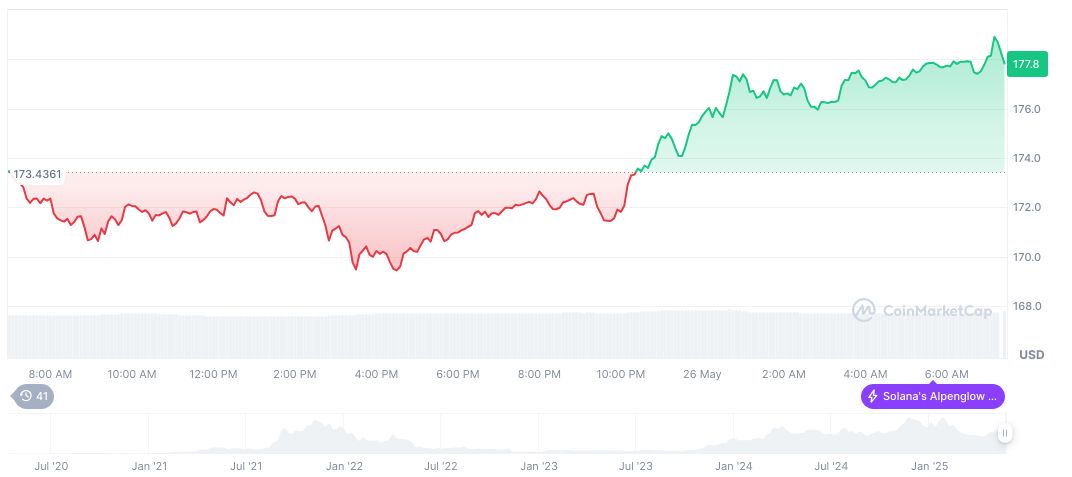Click the 41 events counter badge
The height and width of the screenshot is (477, 1072).
click(x=41, y=396)
